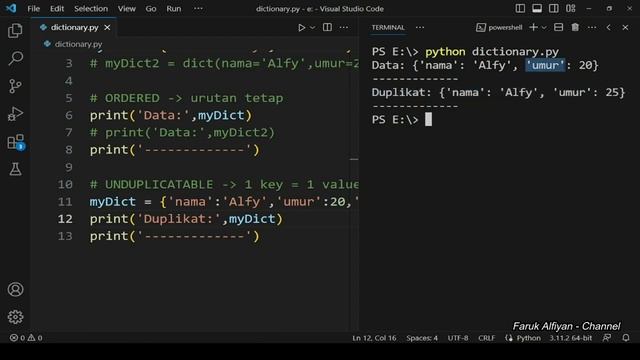Click dictionary.py in the breadcrumb
This screenshot has width=640, height=360.
[x=78, y=44]
